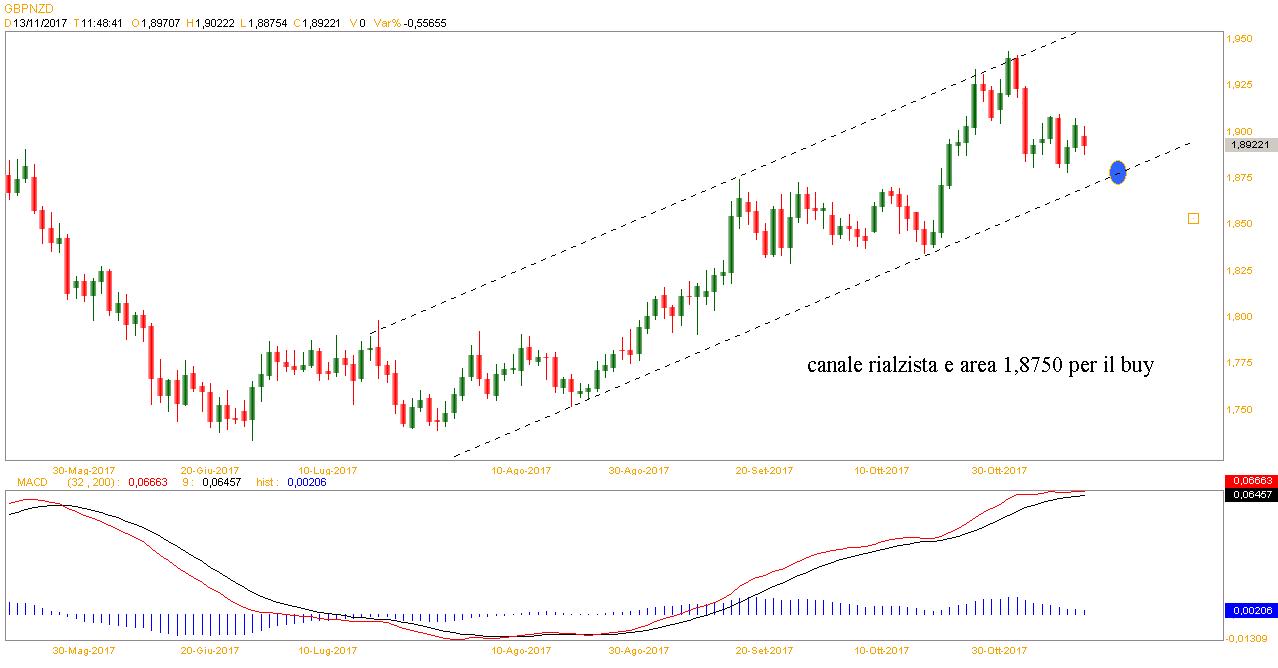The image size is (1278, 668).
Task: Click the 1,950 price axis label
Action: pyautogui.click(x=1239, y=39)
